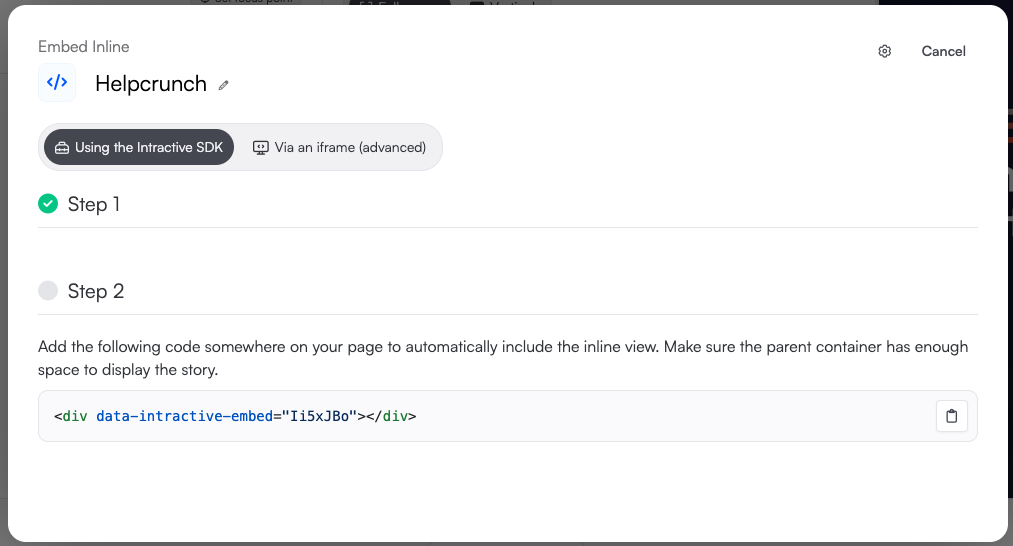This screenshot has width=1013, height=546.
Task: Click the Ii5xJBo embed ID string
Action: pyautogui.click(x=319, y=416)
